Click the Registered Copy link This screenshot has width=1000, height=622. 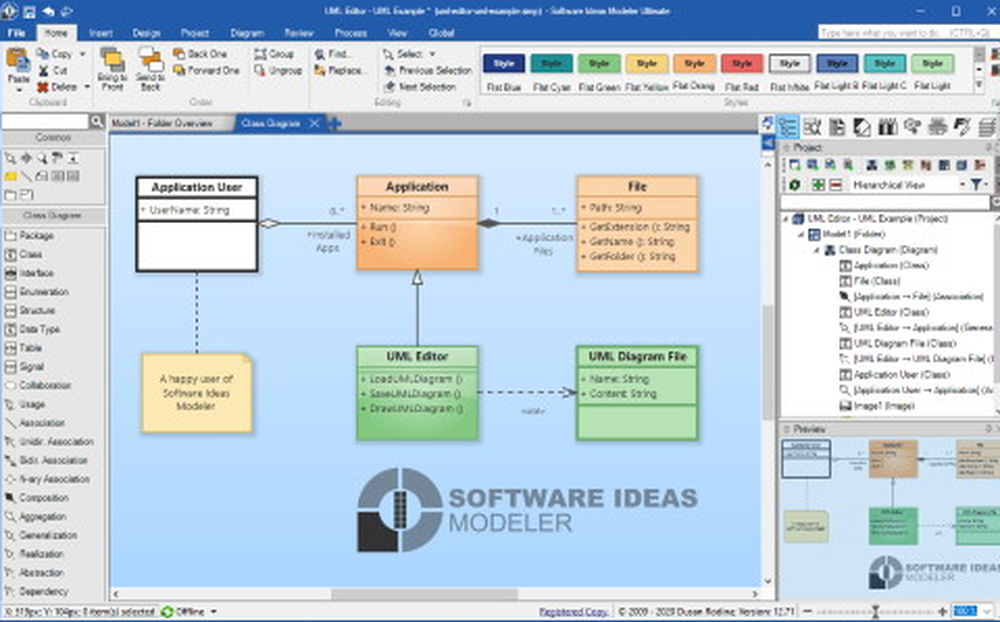point(573,611)
